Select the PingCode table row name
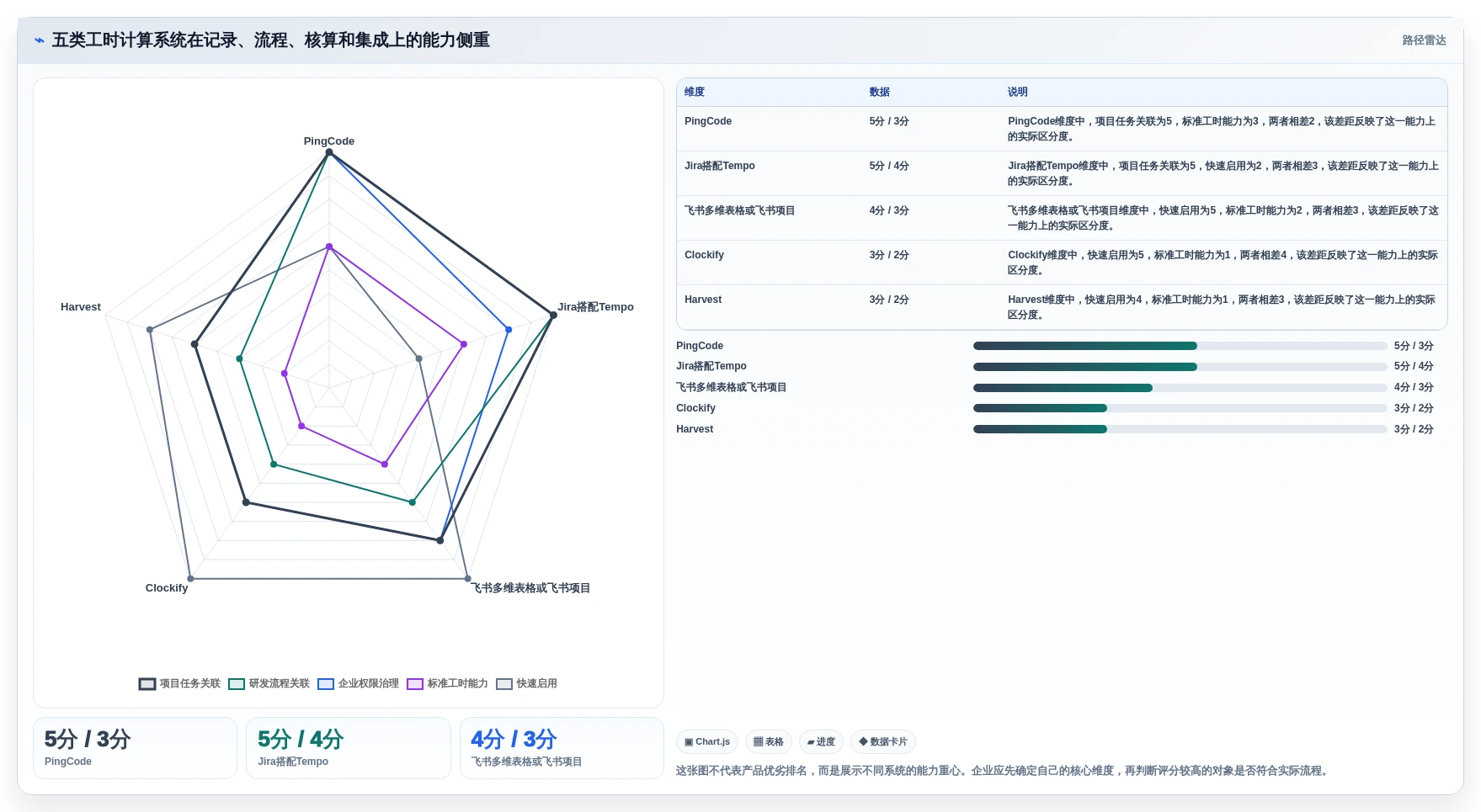Viewport: 1481px width, 812px height. (708, 121)
